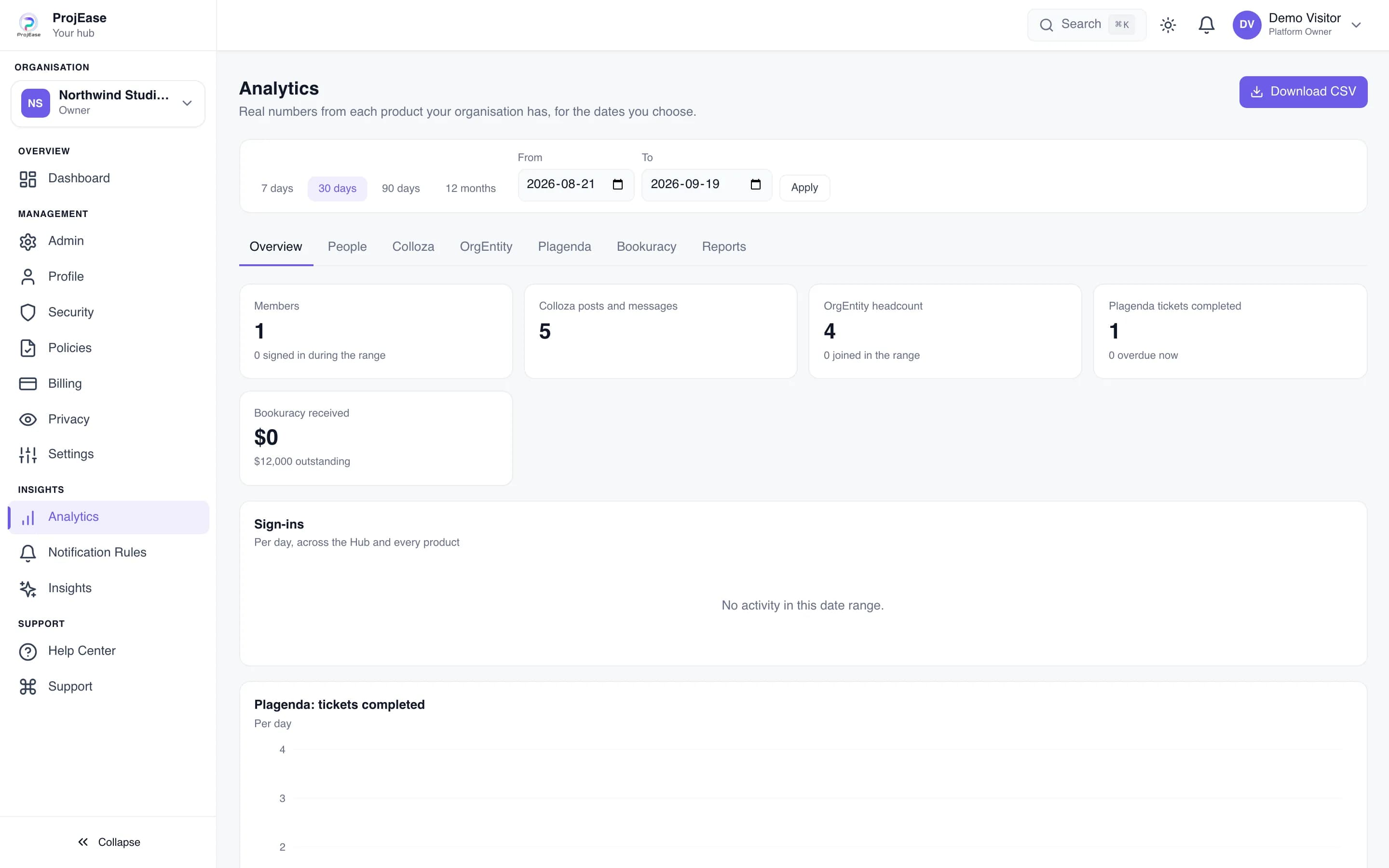This screenshot has height=868, width=1389.
Task: Select the 12 months range
Action: click(x=470, y=188)
